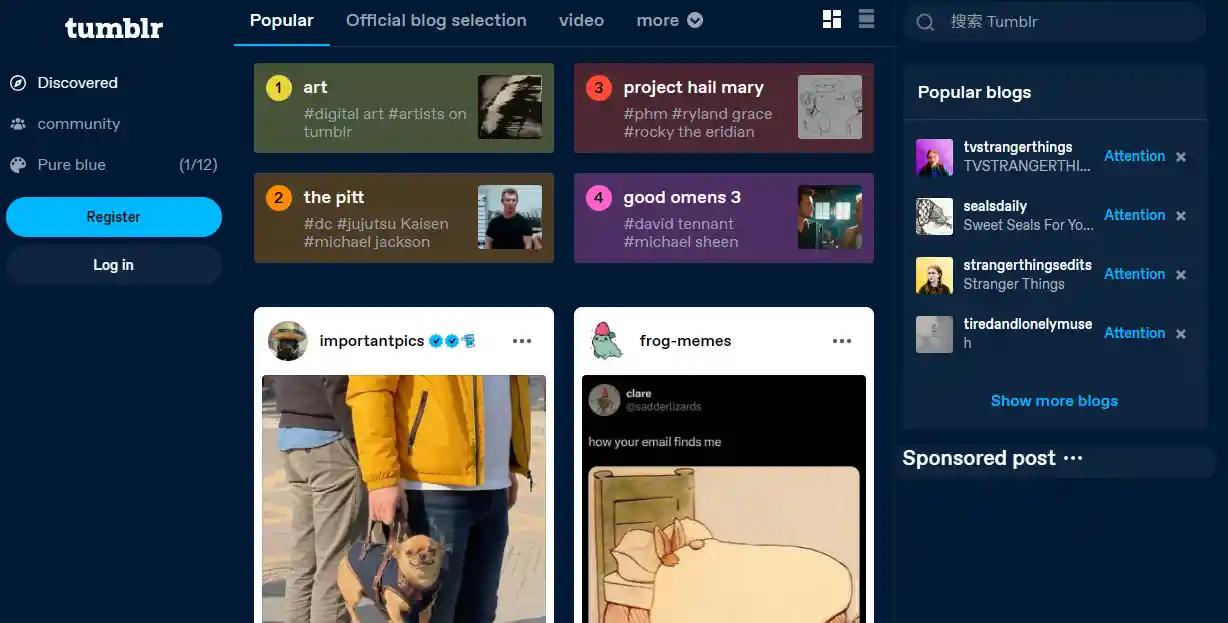The width and height of the screenshot is (1228, 623).
Task: Open importantpics blog name
Action: click(372, 341)
